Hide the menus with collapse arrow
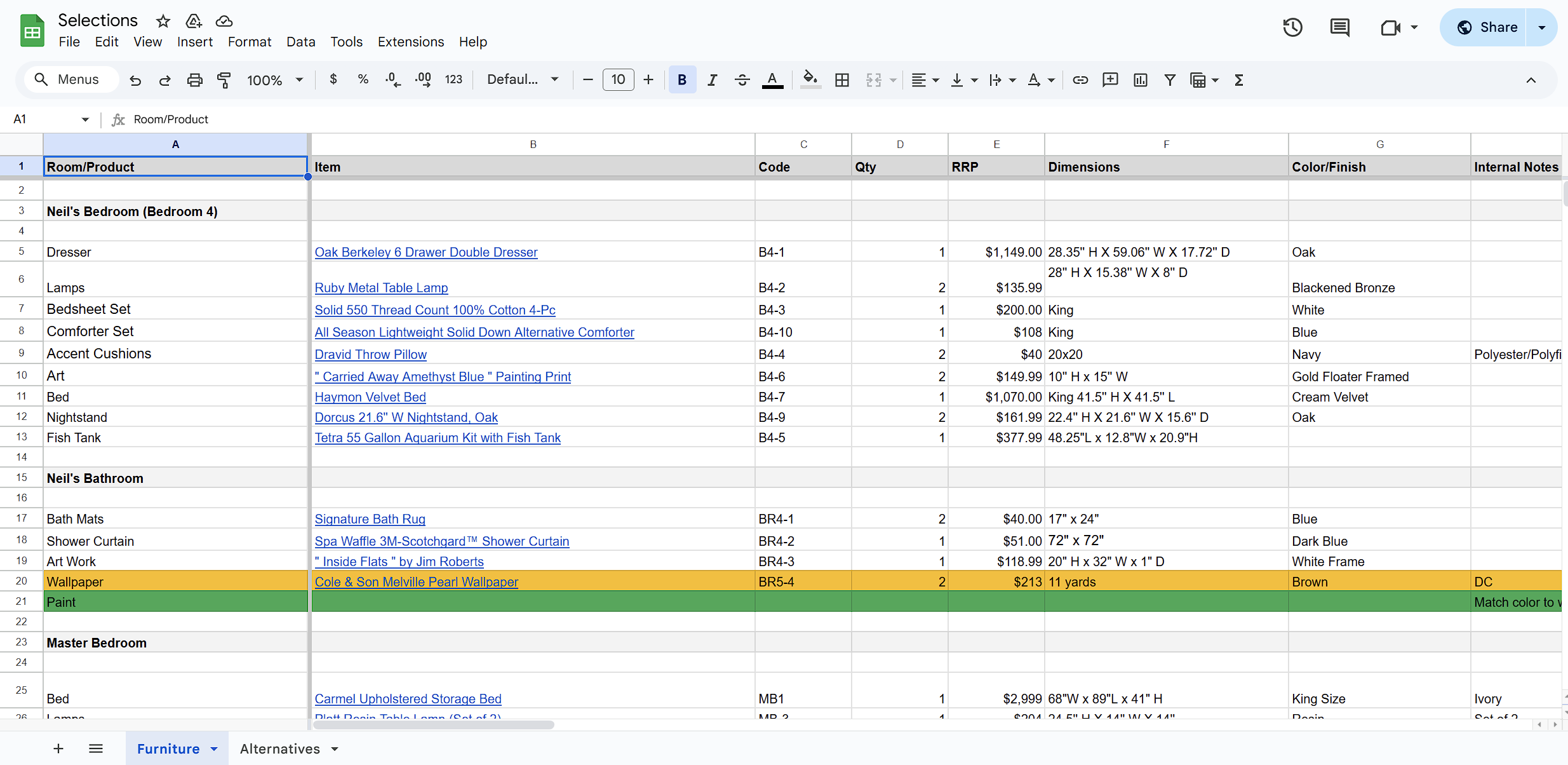 click(x=1531, y=80)
